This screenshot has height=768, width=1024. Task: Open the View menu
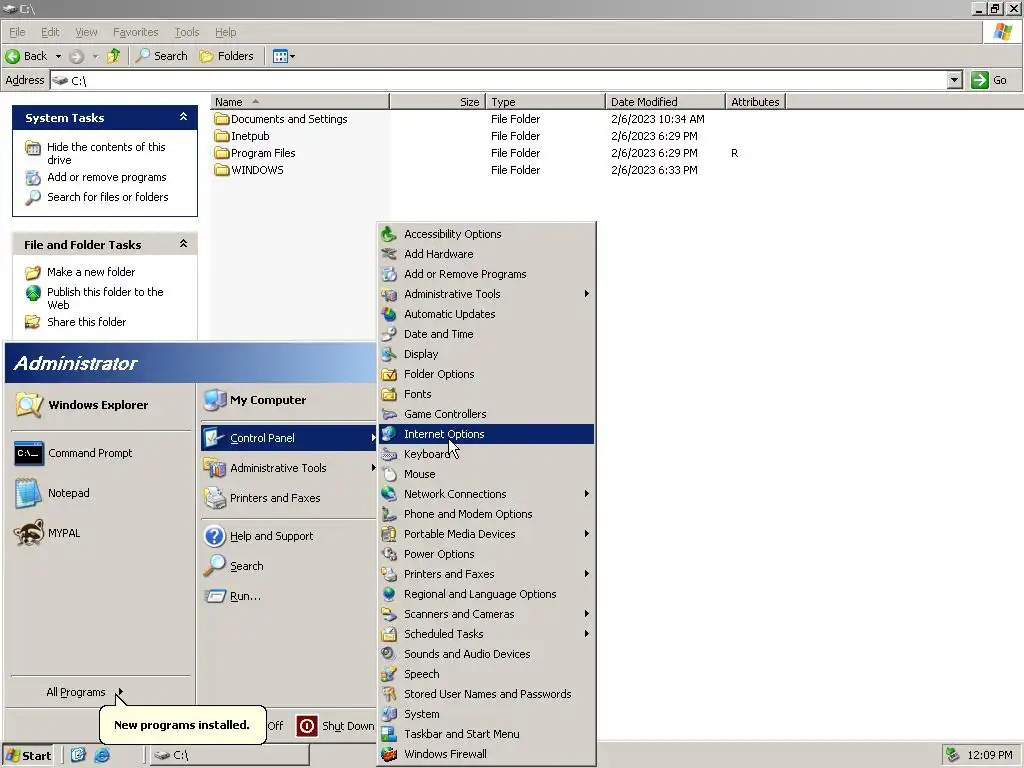click(x=86, y=32)
